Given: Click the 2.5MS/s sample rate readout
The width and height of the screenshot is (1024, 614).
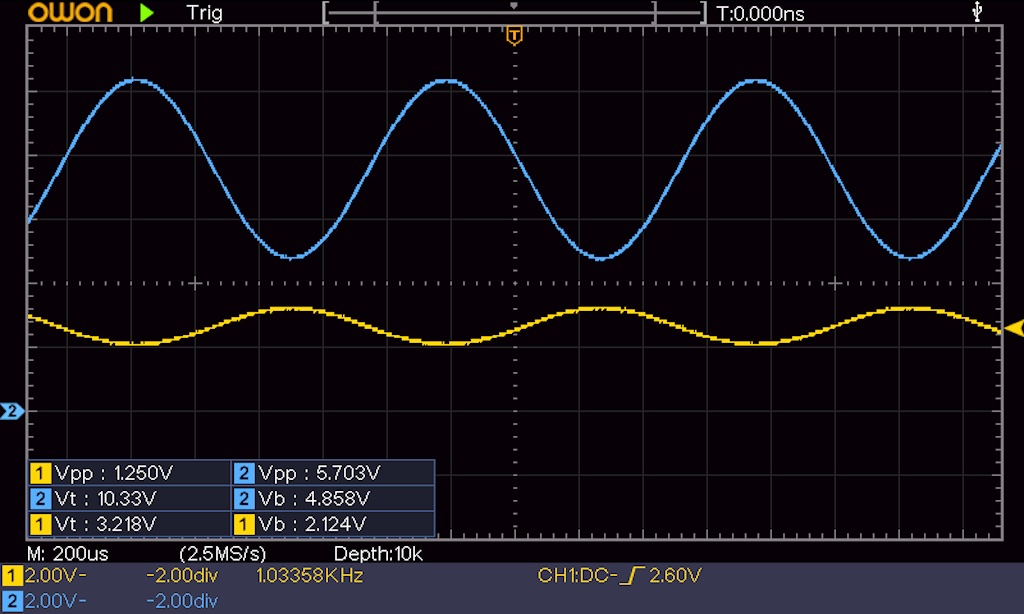Looking at the screenshot, I should point(222,553).
